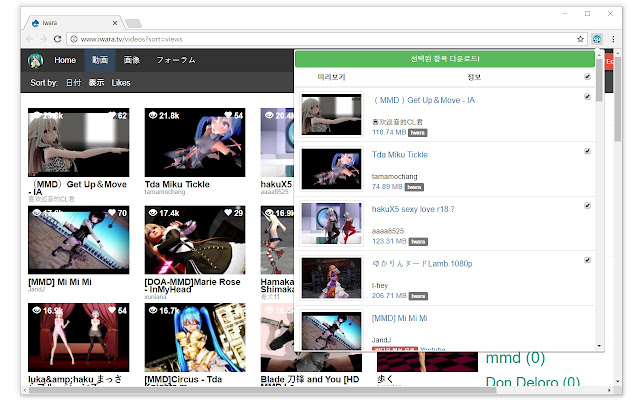Viewport: 640px width, 400px height.
Task: Click the popup list scrollbar thumb
Action: coord(599,80)
